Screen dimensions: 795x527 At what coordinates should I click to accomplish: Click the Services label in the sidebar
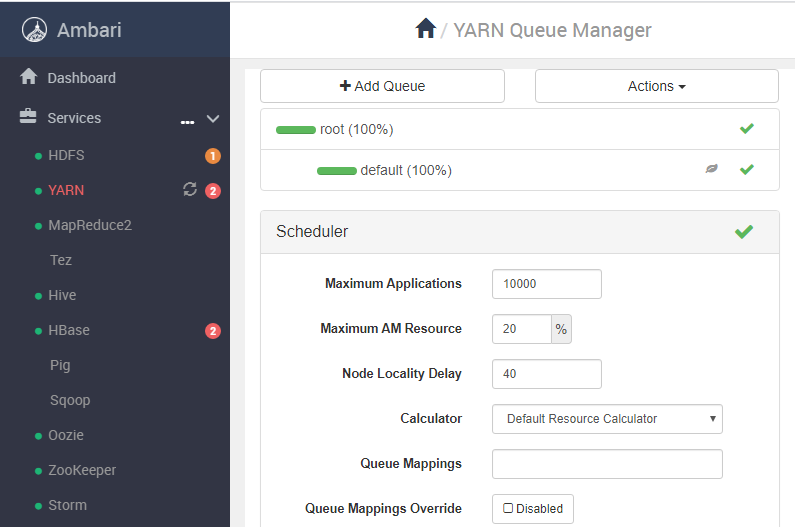[x=74, y=118]
